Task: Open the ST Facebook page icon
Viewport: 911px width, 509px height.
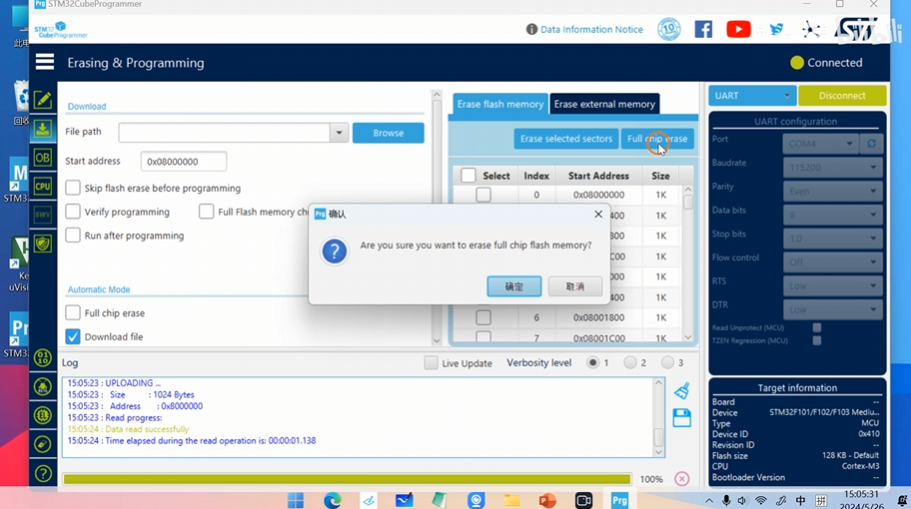Action: click(704, 29)
